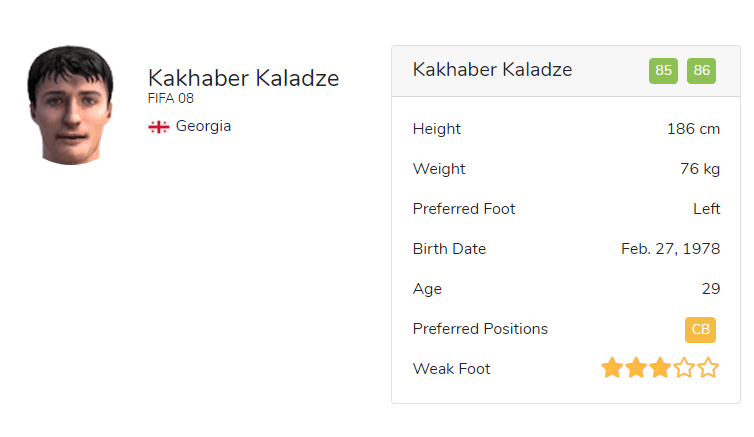Click the Georgia nationality text
The width and height of the screenshot is (754, 437).
(203, 127)
